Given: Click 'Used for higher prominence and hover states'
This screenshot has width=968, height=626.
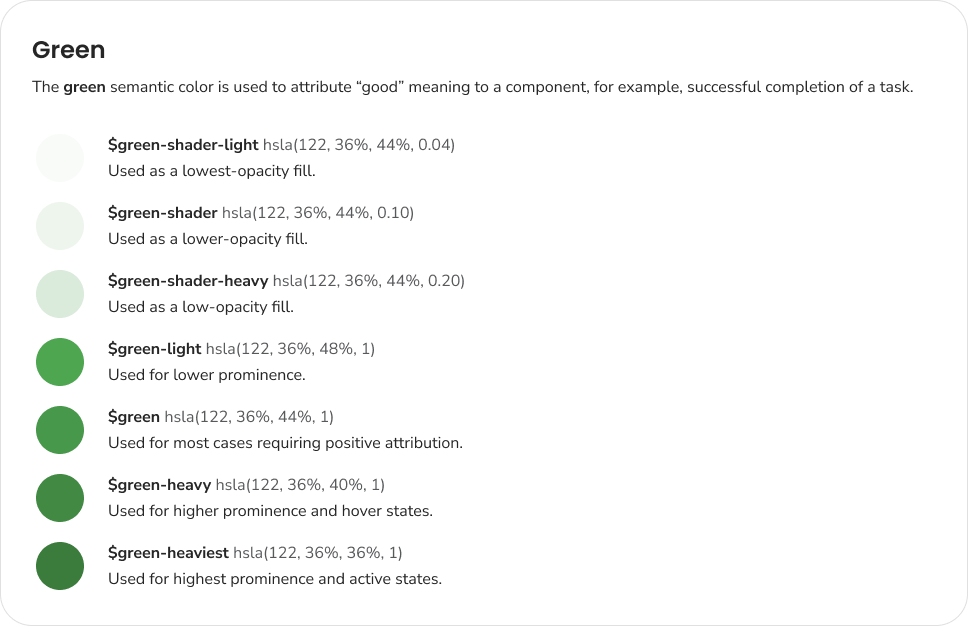Looking at the screenshot, I should coord(270,511).
